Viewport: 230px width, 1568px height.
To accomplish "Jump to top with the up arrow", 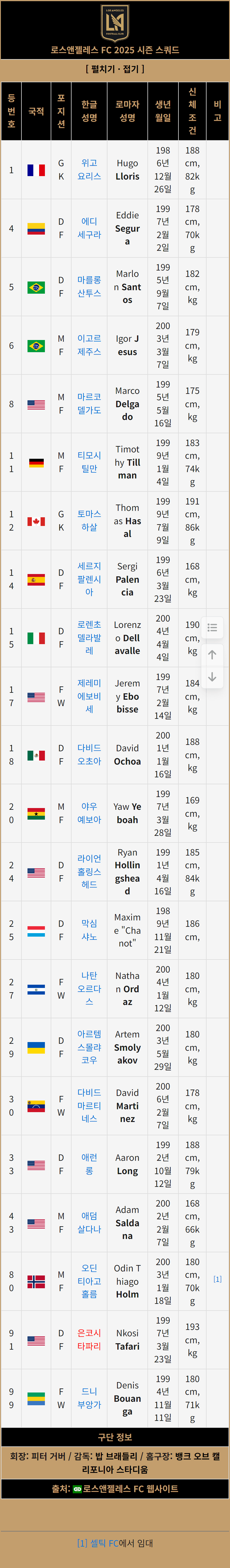I will (x=212, y=654).
